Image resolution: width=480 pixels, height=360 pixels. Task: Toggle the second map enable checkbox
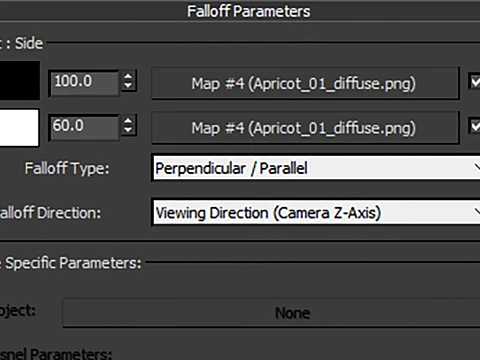tap(474, 125)
